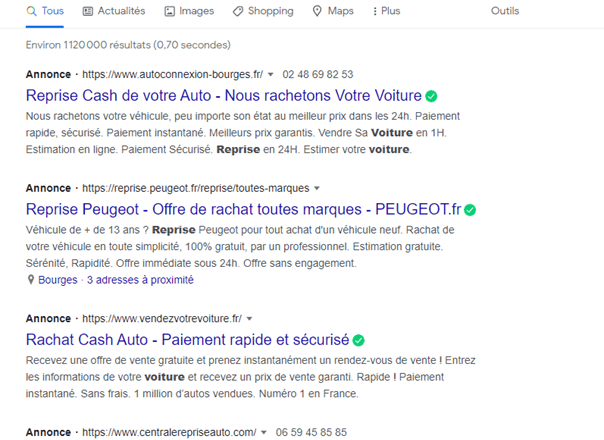The width and height of the screenshot is (604, 440).
Task: Click the magnifier icon on the Tous tab
Action: click(31, 11)
